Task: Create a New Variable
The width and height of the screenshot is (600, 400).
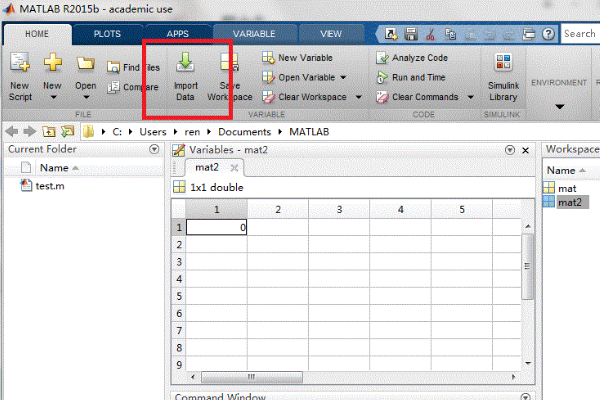Action: tap(297, 58)
